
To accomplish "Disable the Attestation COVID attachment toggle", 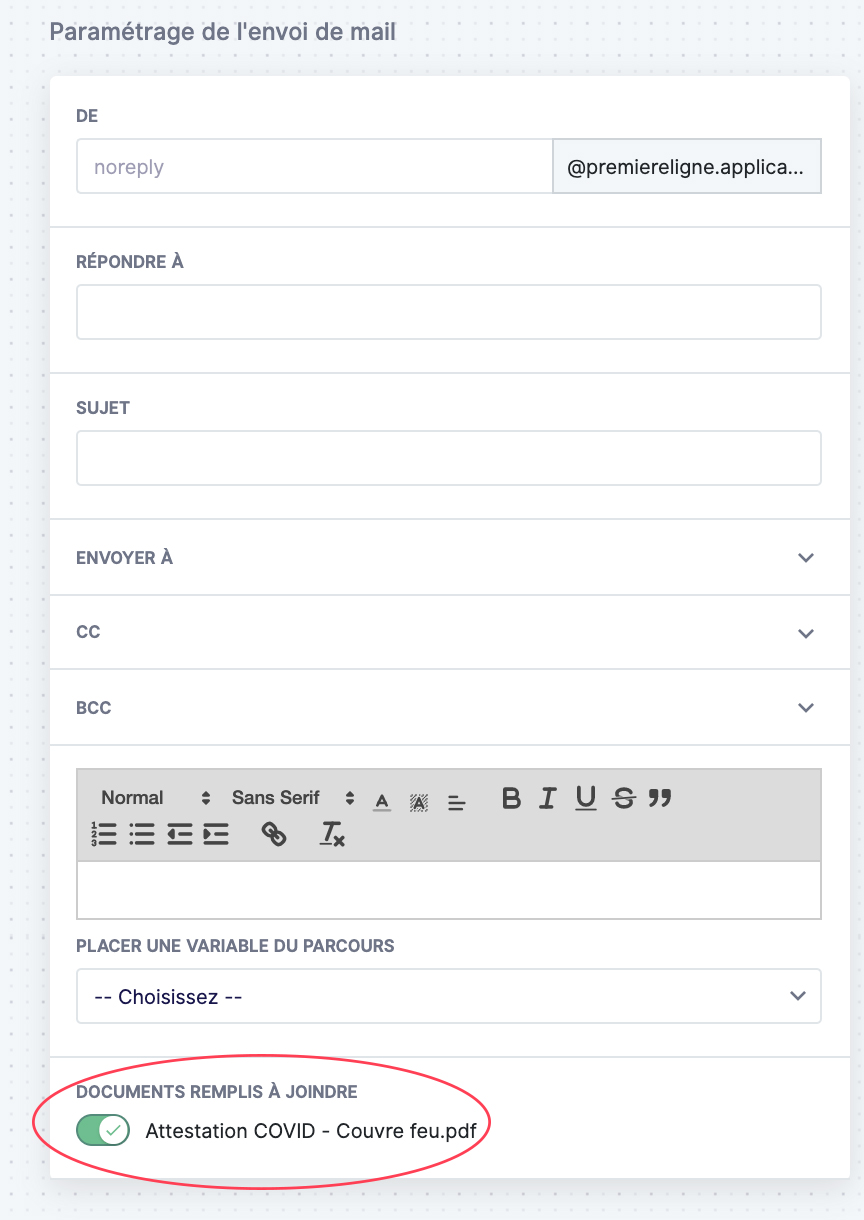I will [x=103, y=1131].
